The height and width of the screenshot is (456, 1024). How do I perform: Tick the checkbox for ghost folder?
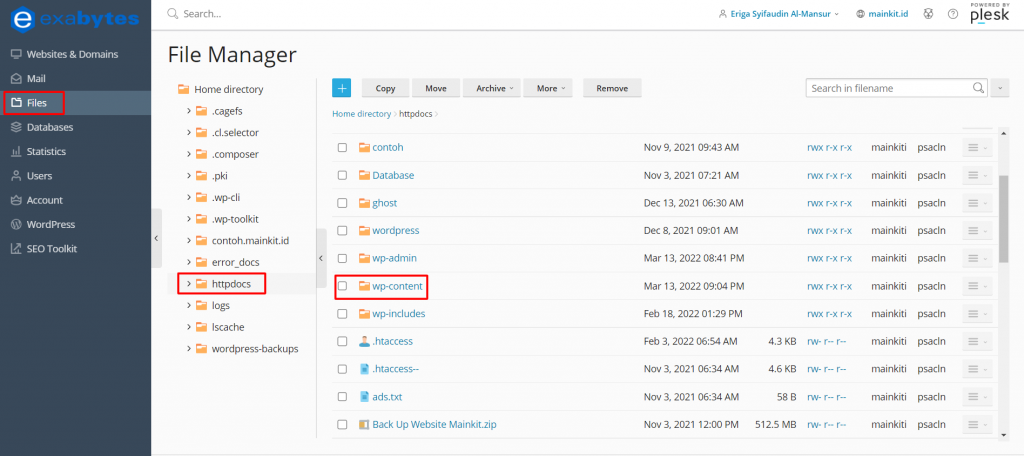(x=342, y=203)
